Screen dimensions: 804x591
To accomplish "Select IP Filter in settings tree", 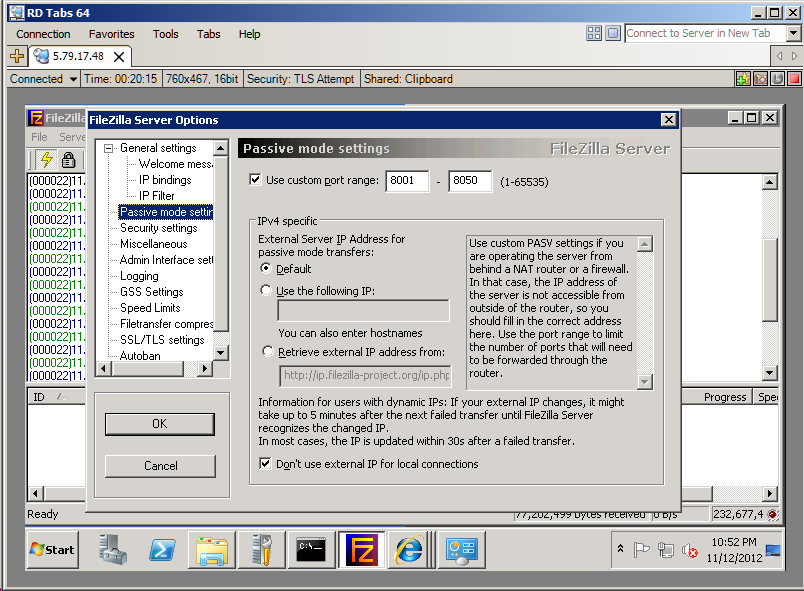I will click(156, 196).
